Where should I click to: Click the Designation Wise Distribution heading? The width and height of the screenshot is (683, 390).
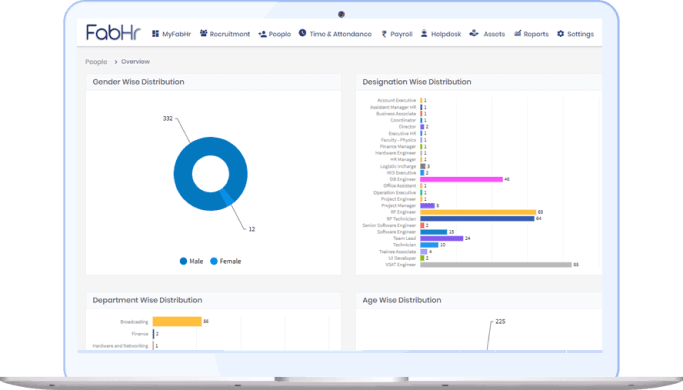click(x=417, y=82)
